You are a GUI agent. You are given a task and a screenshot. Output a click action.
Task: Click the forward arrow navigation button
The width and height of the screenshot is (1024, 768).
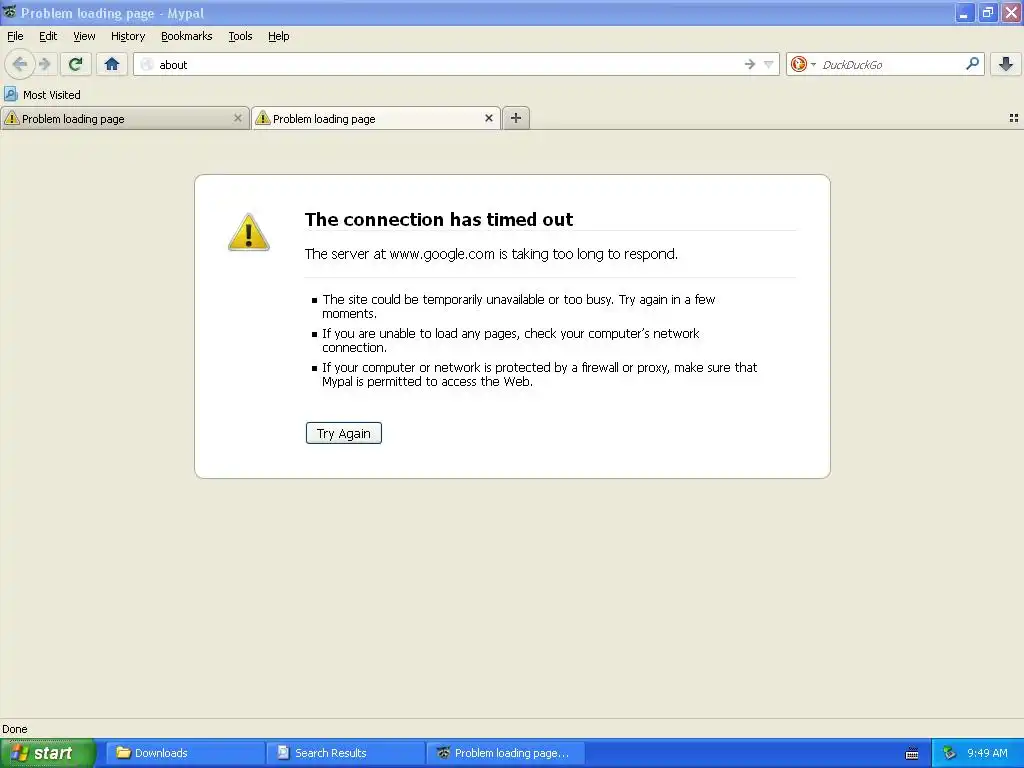point(45,64)
